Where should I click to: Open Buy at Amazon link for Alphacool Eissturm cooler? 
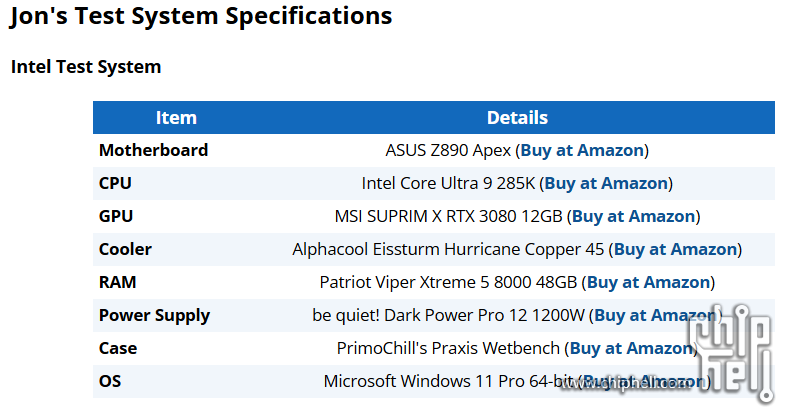(x=675, y=249)
